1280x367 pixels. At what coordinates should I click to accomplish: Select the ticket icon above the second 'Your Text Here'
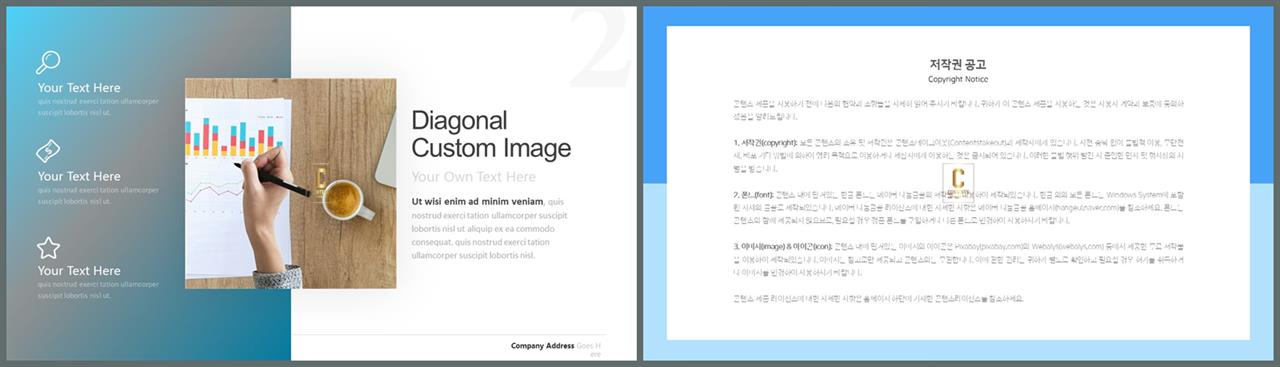[48, 151]
